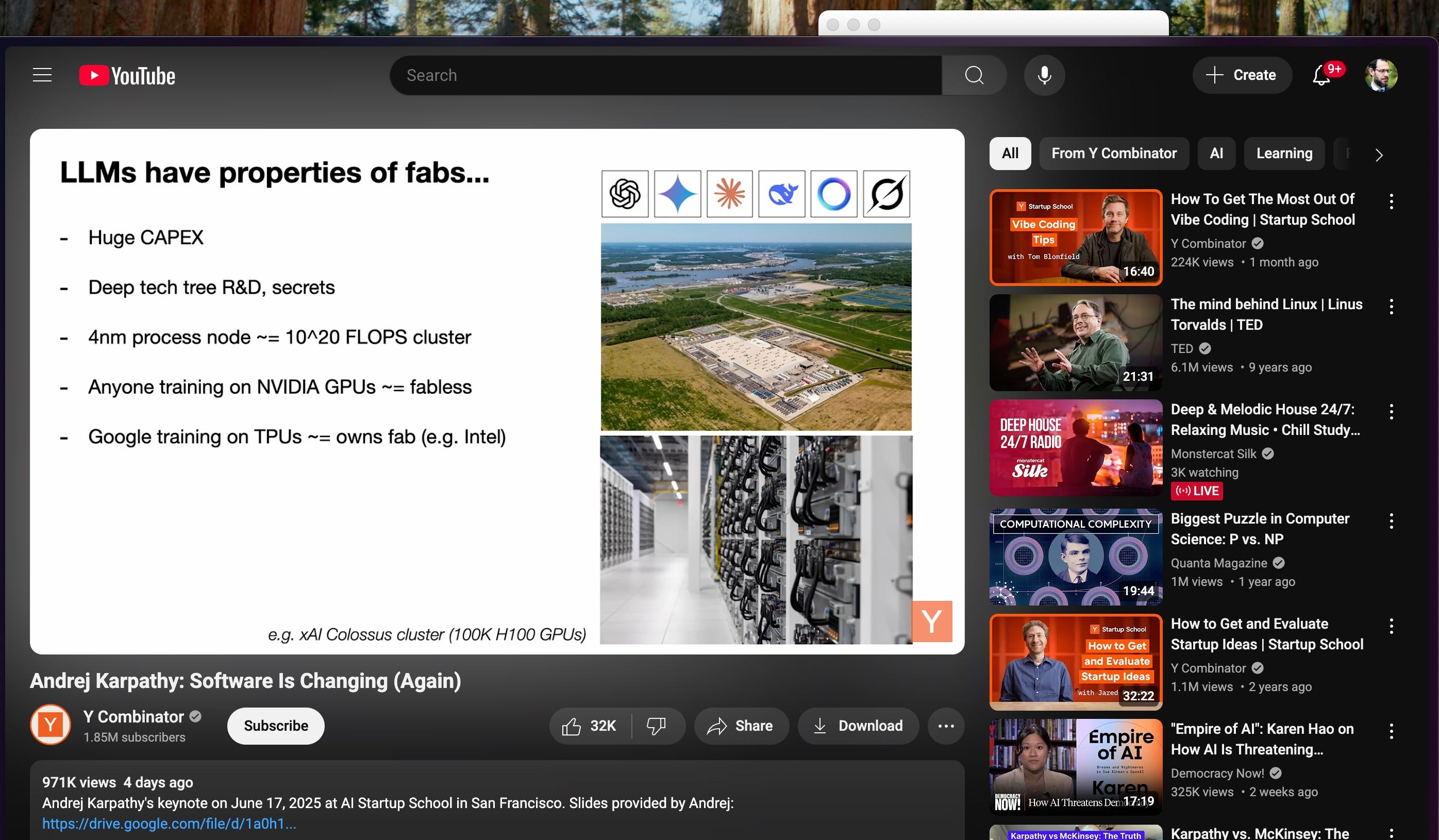Screen dimensions: 1439x840
Task: Click the Create button
Action: (1242, 75)
